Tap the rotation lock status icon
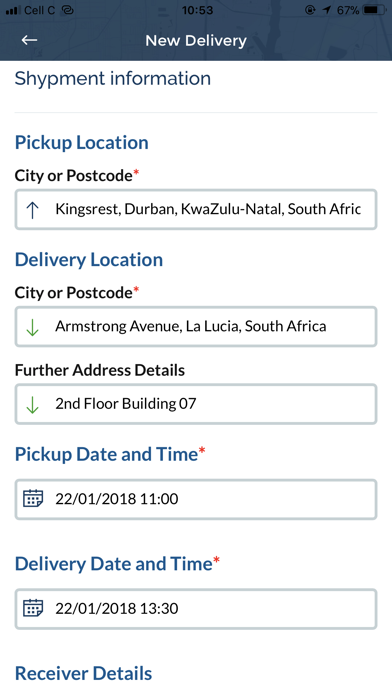The image size is (392, 696). (x=310, y=10)
